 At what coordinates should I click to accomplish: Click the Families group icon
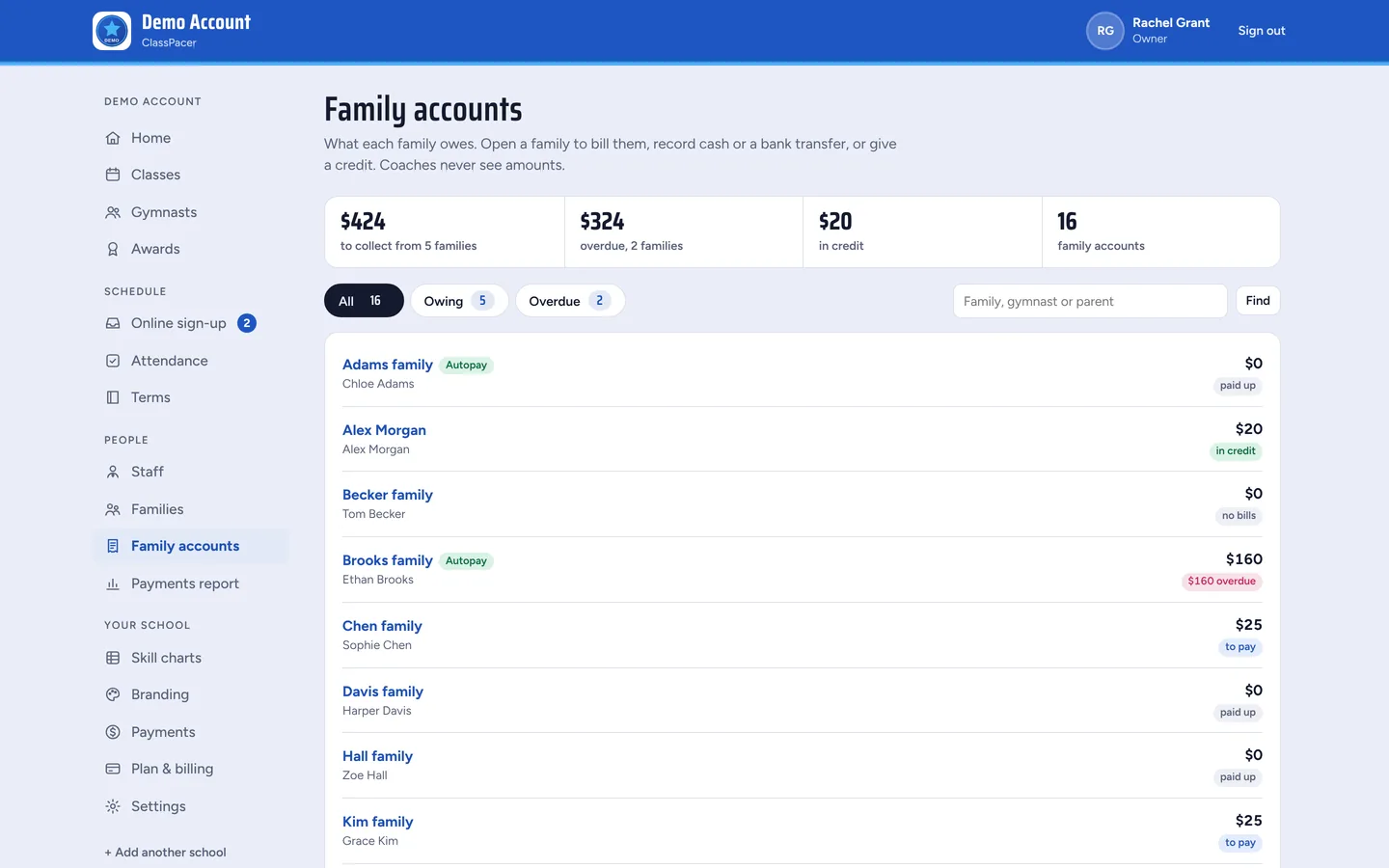pyautogui.click(x=113, y=509)
